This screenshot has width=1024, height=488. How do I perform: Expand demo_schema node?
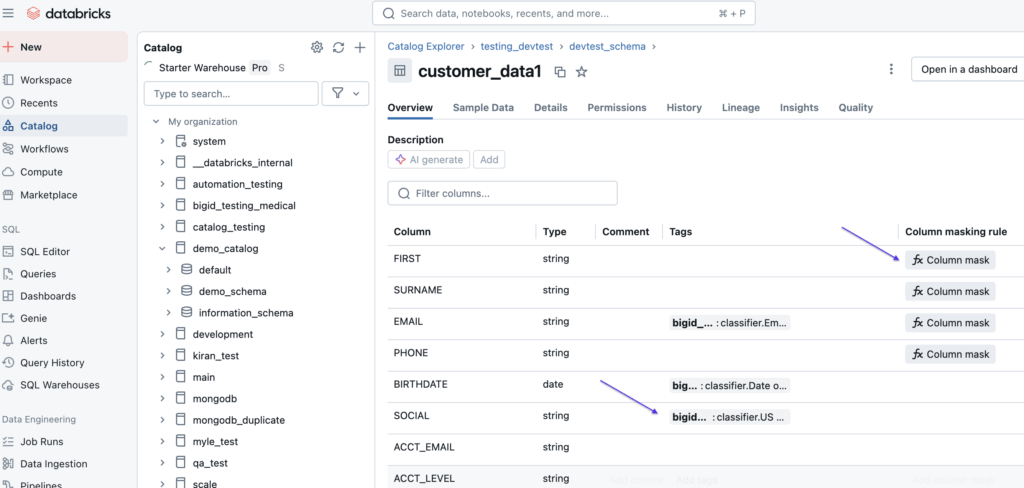168,291
